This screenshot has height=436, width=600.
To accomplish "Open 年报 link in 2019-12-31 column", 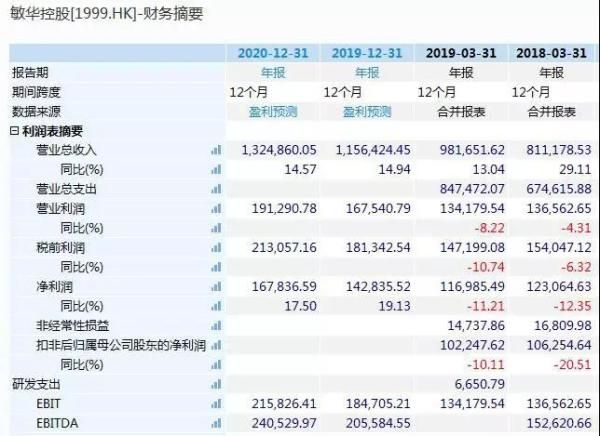I will 367,73.
